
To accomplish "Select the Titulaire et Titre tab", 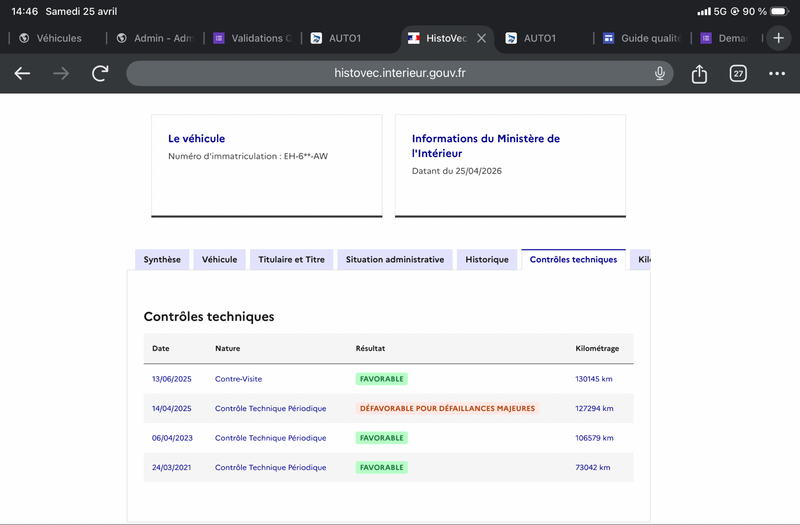I will (x=291, y=260).
